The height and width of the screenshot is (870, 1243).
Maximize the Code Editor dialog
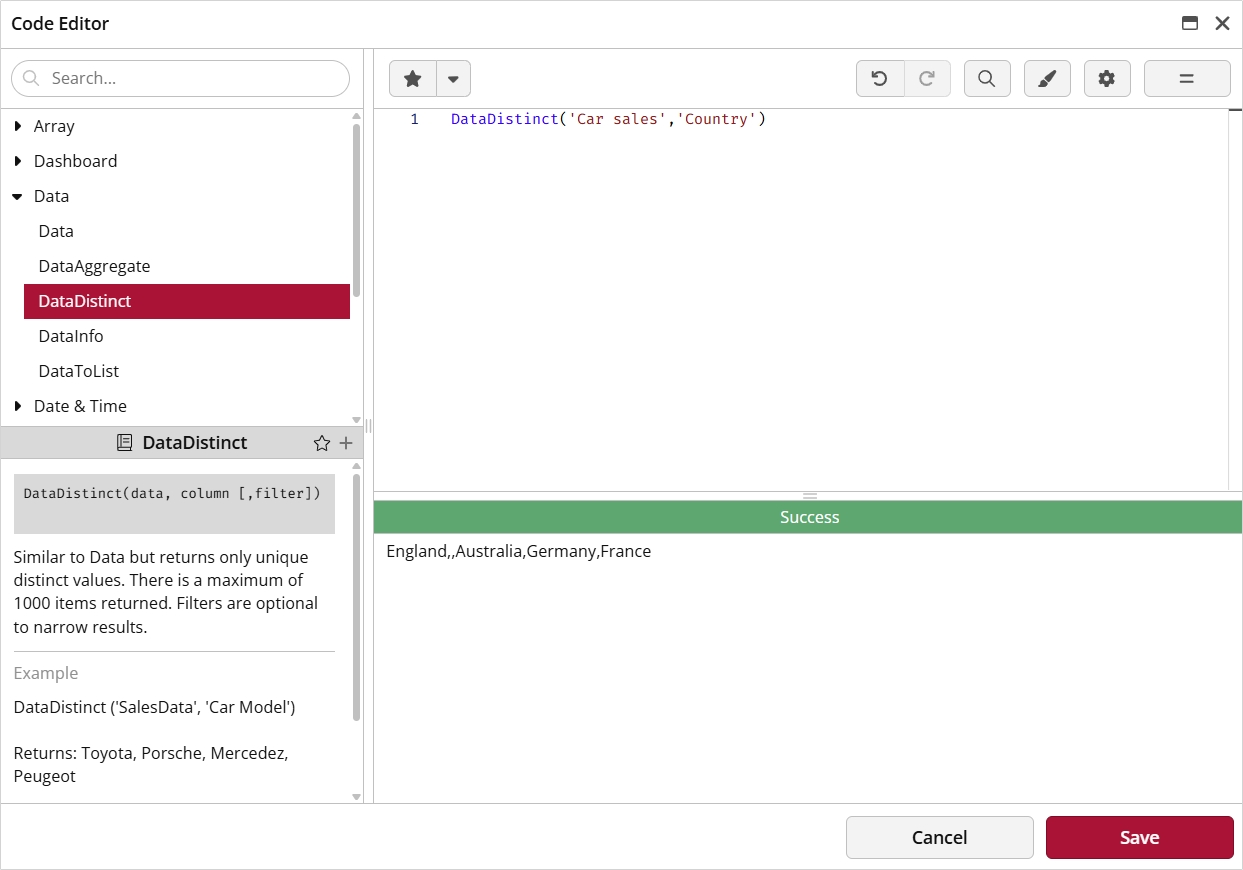point(1190,23)
